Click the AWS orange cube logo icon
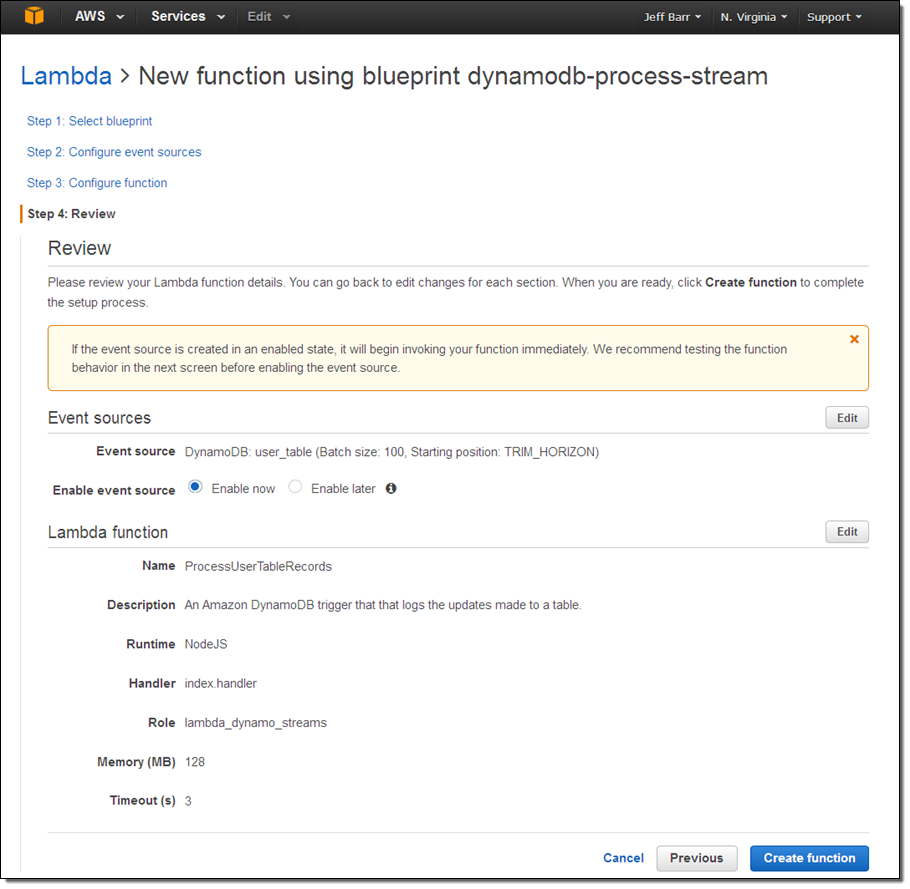 tap(35, 16)
